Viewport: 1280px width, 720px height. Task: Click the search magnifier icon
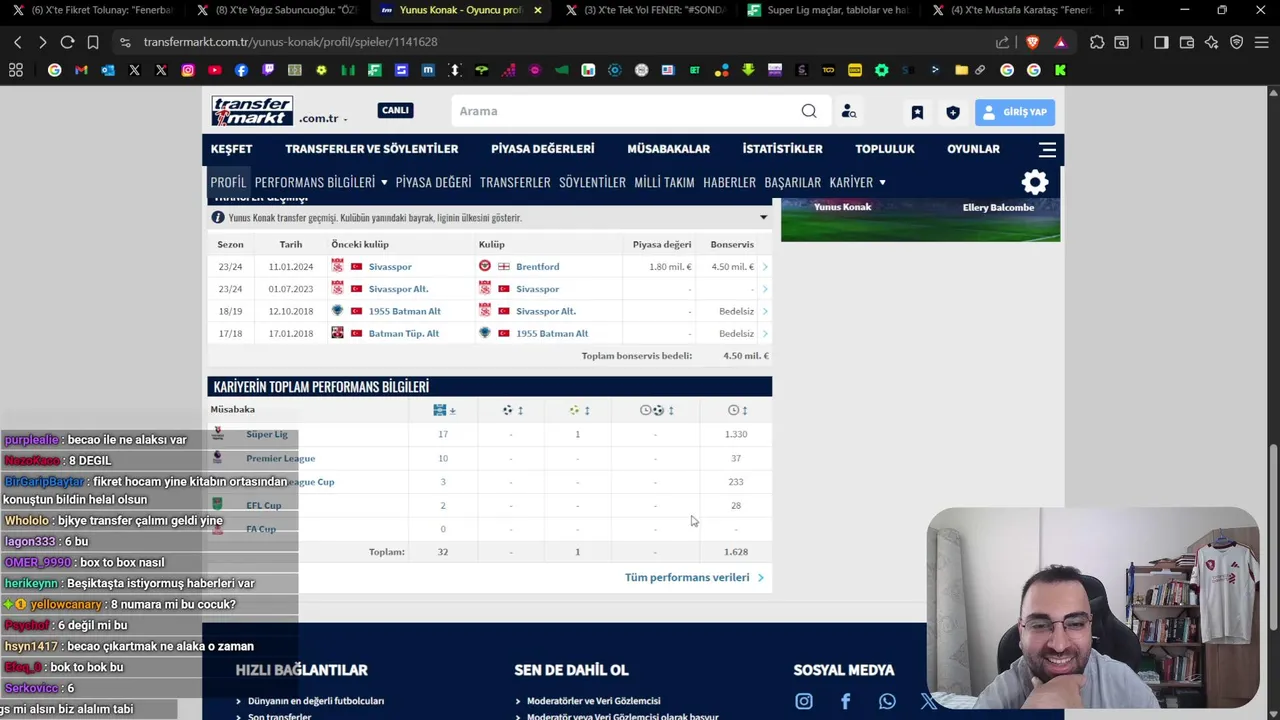tap(809, 111)
